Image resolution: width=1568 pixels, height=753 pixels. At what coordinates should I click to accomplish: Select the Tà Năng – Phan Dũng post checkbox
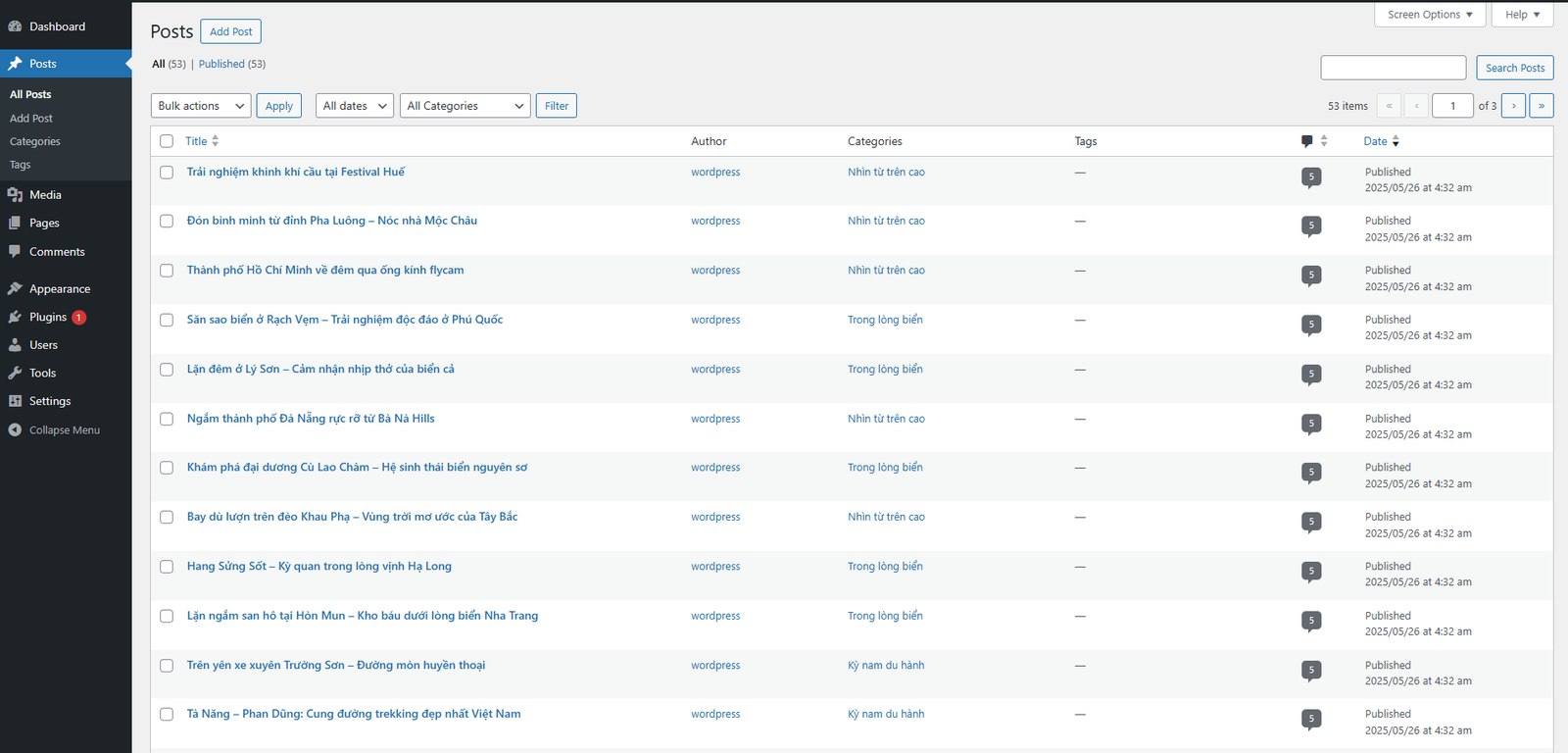pyautogui.click(x=167, y=715)
